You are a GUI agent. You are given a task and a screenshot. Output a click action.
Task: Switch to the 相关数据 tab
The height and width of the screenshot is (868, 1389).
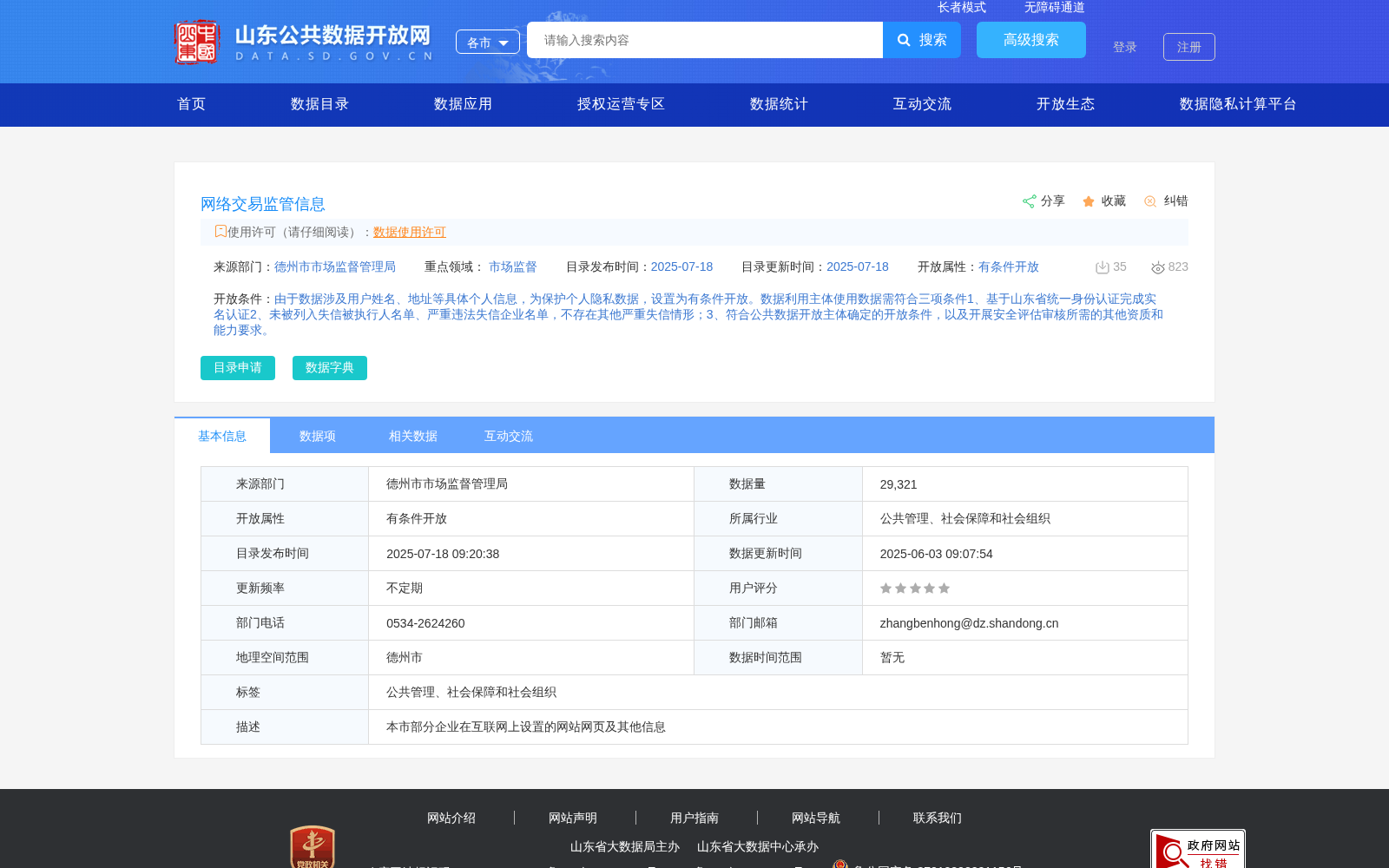click(413, 436)
